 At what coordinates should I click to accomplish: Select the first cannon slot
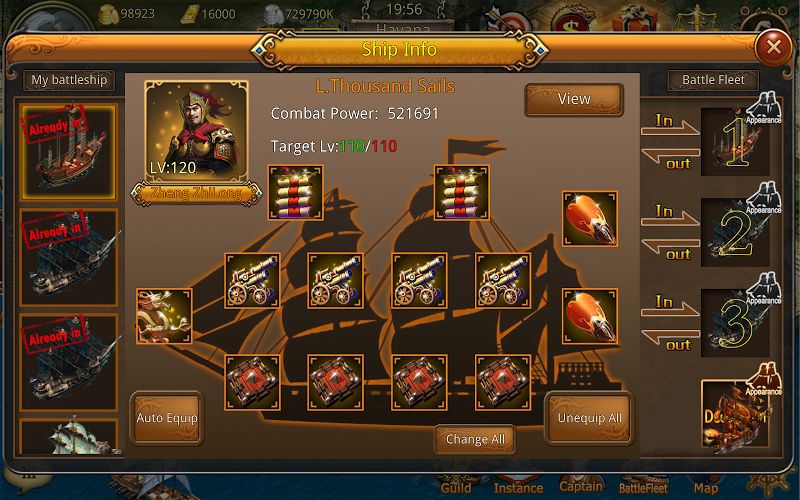coord(252,281)
